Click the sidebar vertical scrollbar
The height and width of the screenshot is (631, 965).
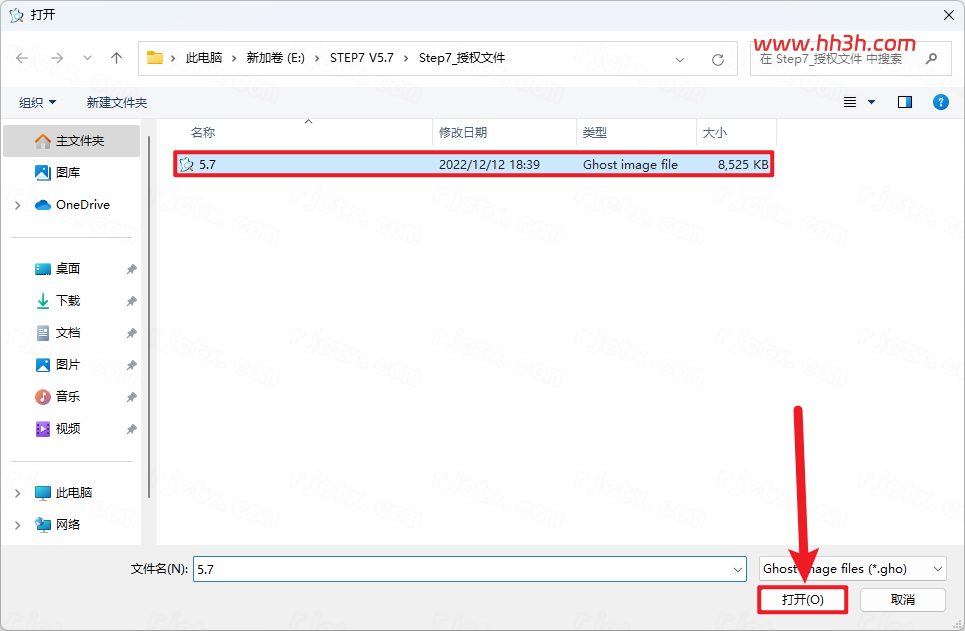[x=149, y=317]
